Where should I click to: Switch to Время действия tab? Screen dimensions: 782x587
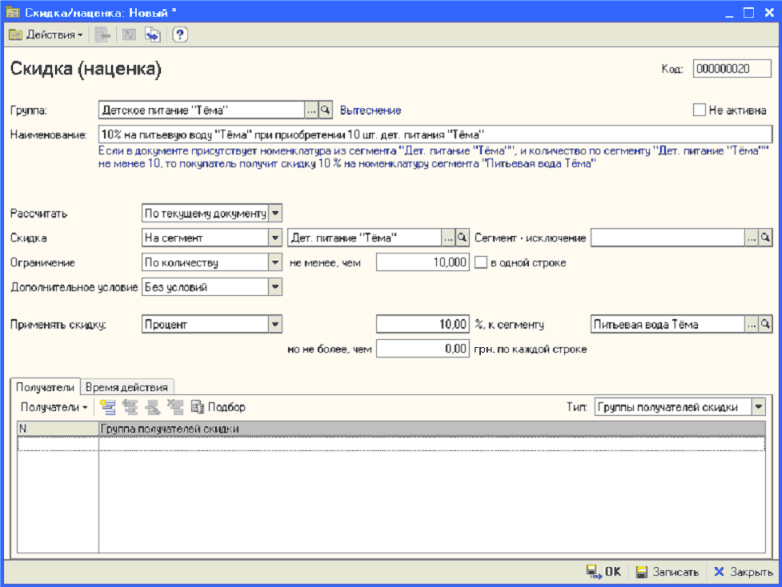[128, 386]
